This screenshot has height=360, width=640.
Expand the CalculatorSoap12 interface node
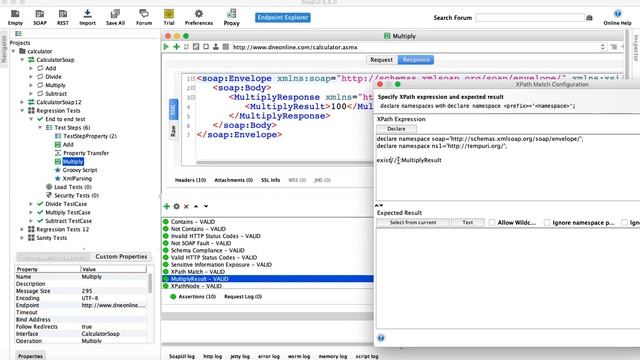pyautogui.click(x=22, y=102)
